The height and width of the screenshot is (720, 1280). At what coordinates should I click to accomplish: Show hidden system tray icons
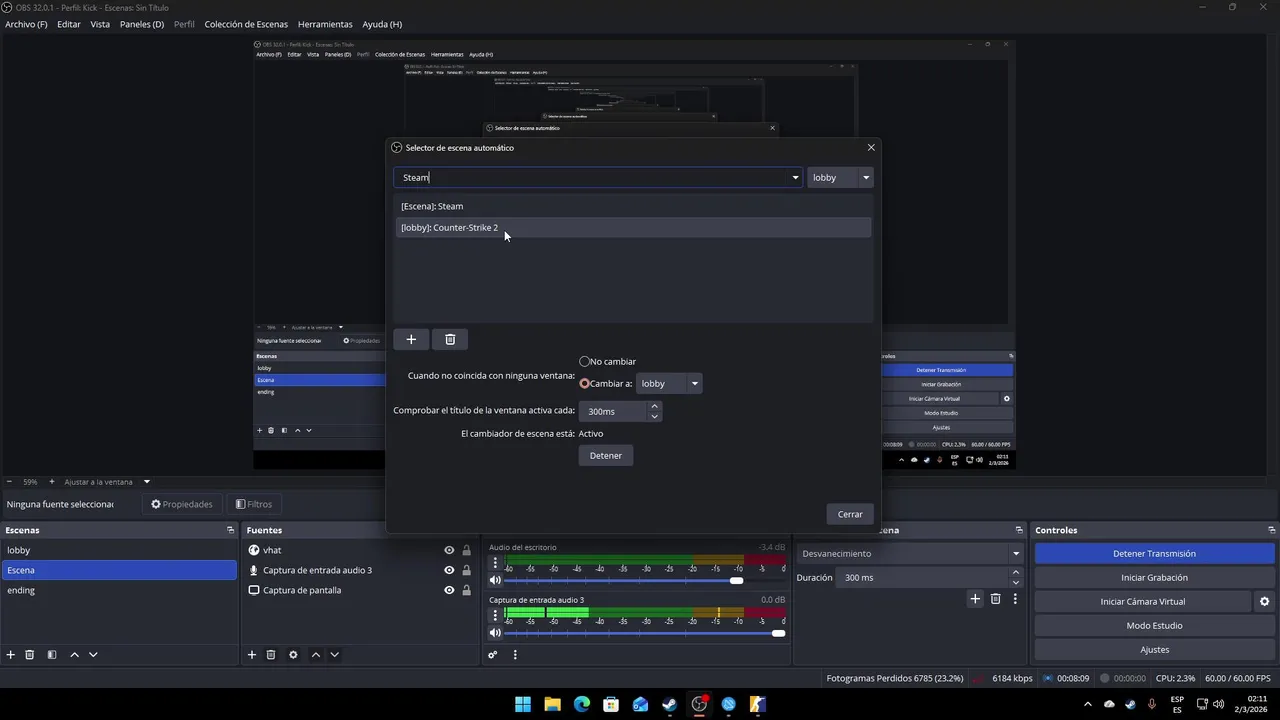[x=1088, y=704]
